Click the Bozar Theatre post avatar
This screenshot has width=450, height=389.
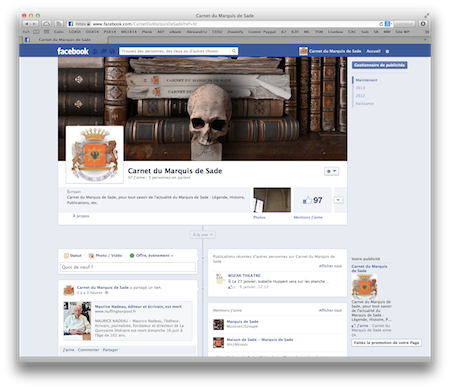pos(219,279)
